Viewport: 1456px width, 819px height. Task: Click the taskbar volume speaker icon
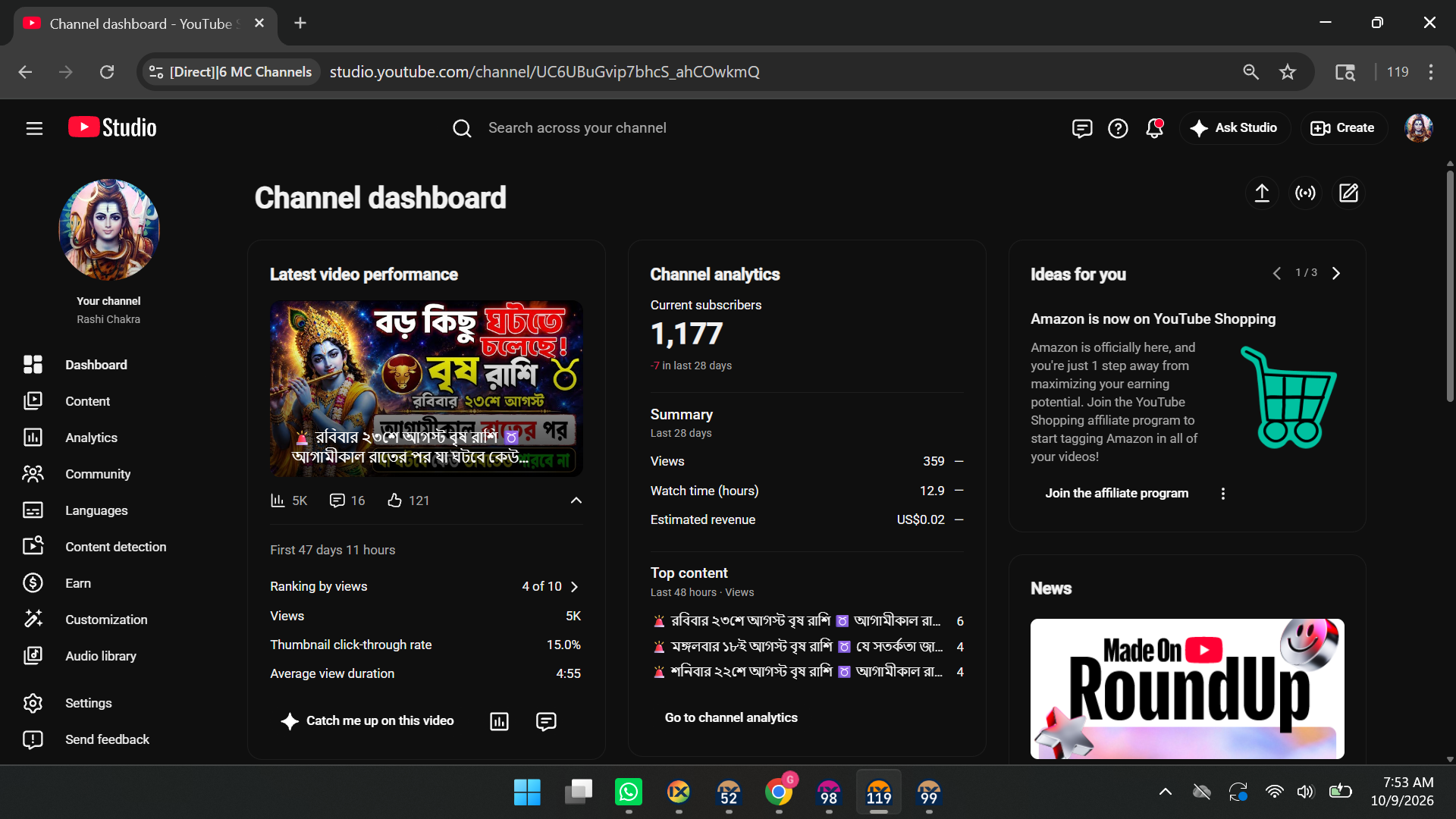(x=1305, y=792)
